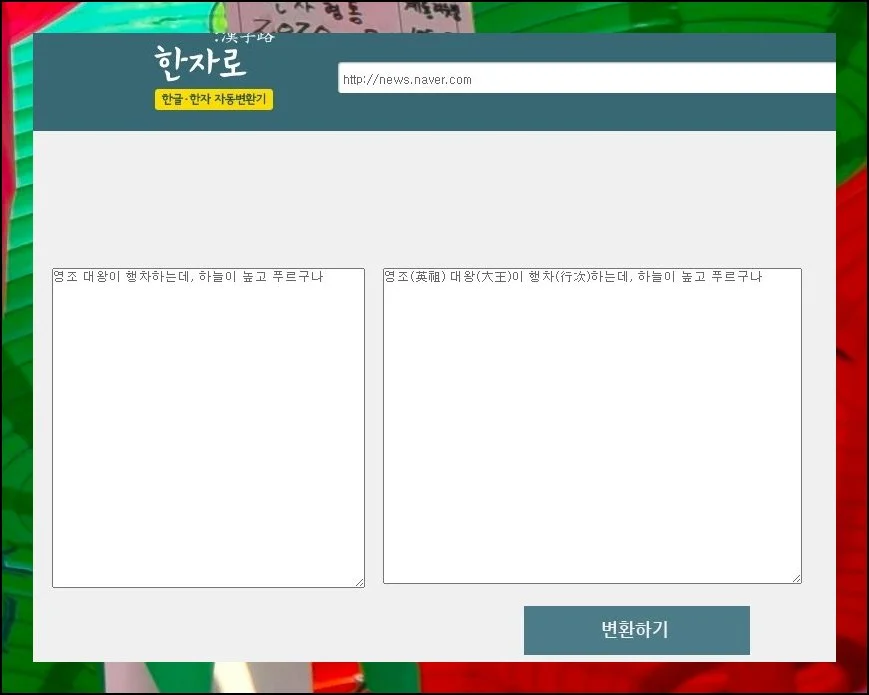Click the resize grip of the left text area

pos(360,582)
